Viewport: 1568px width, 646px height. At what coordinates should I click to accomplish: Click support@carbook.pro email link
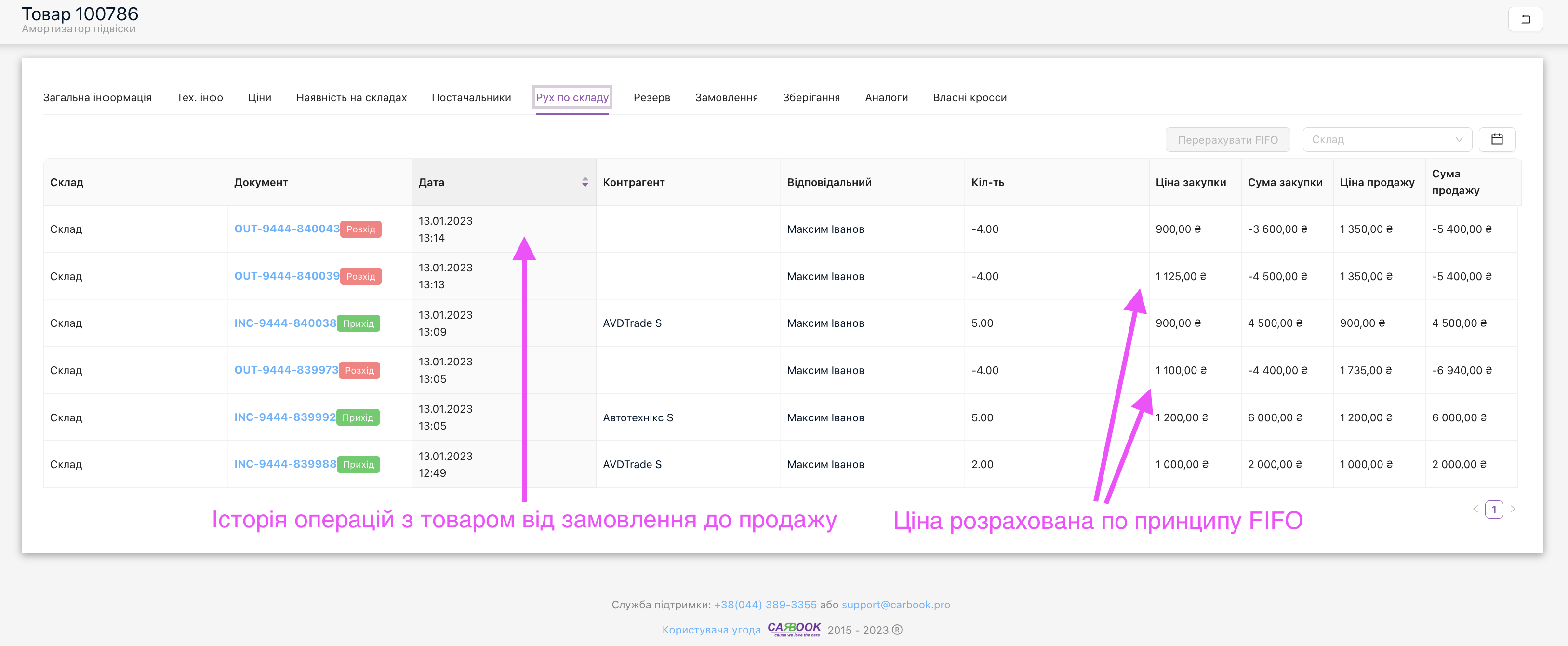coord(895,605)
